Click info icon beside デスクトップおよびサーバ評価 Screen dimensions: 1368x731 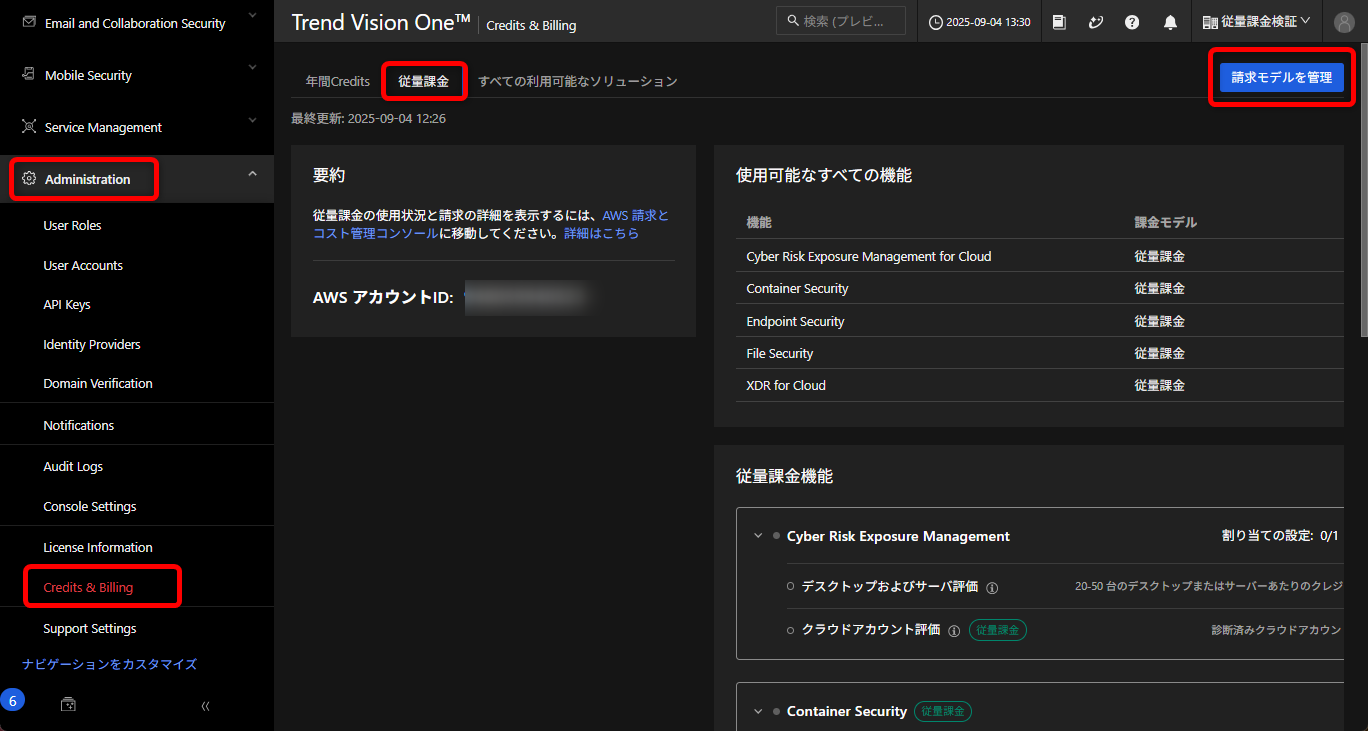(992, 588)
